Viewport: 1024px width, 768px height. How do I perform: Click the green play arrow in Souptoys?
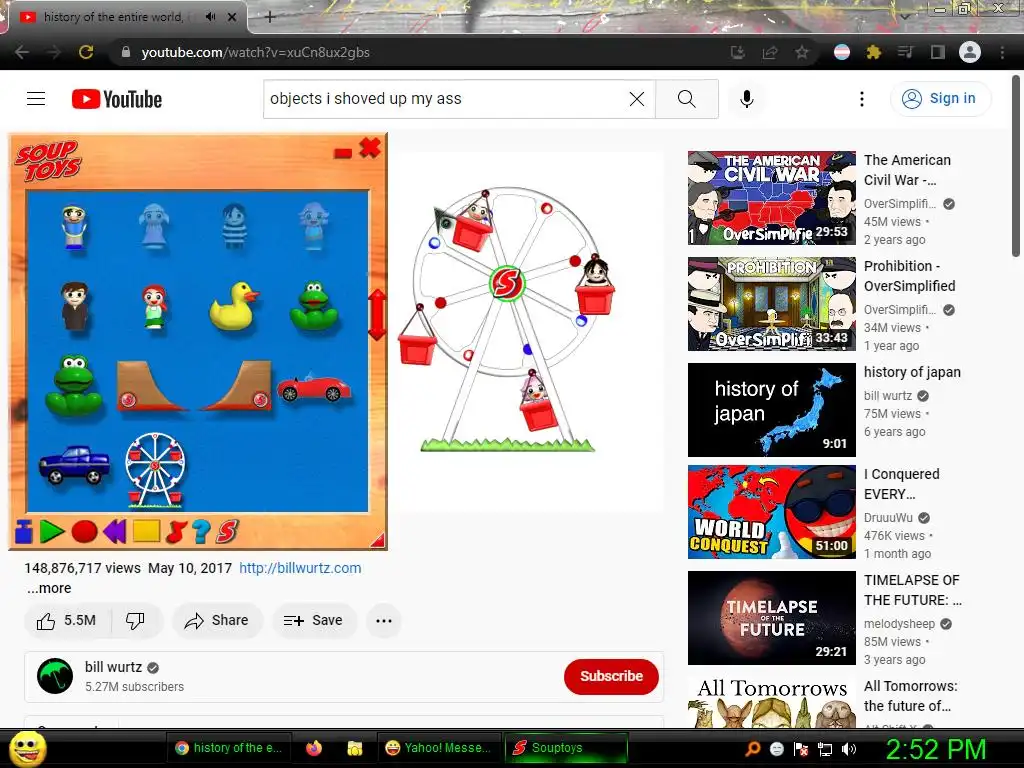[52, 532]
